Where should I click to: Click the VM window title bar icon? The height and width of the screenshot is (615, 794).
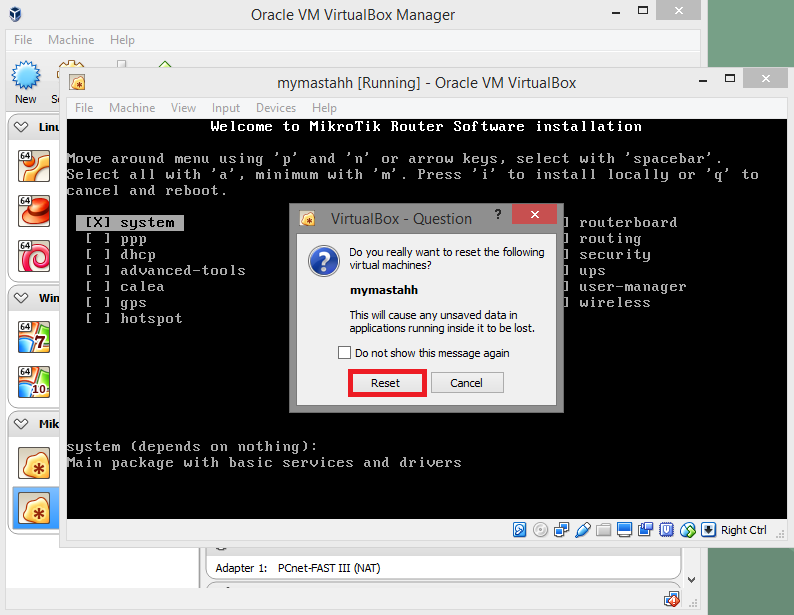click(77, 83)
